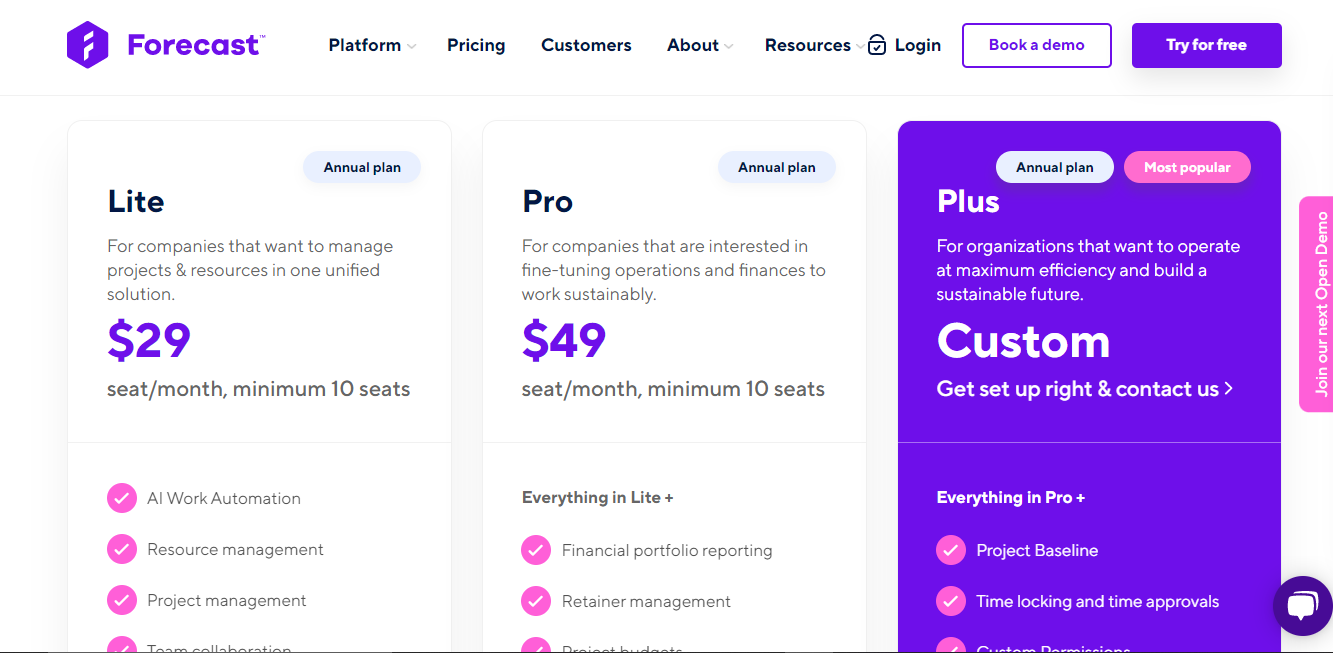The width and height of the screenshot is (1333, 653).
Task: Expand the About dropdown menu
Action: [699, 45]
